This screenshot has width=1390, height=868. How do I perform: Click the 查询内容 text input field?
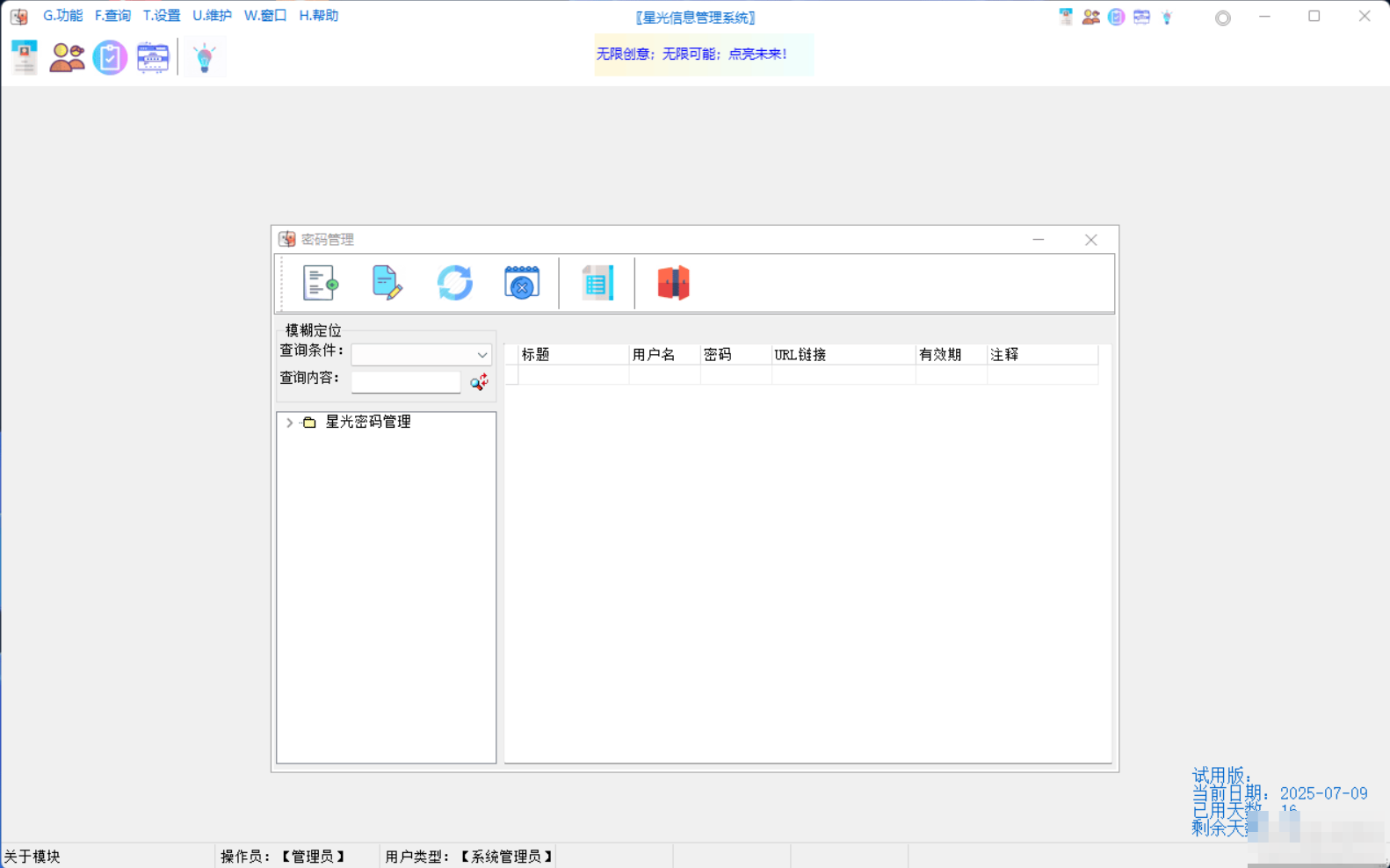[x=406, y=382]
